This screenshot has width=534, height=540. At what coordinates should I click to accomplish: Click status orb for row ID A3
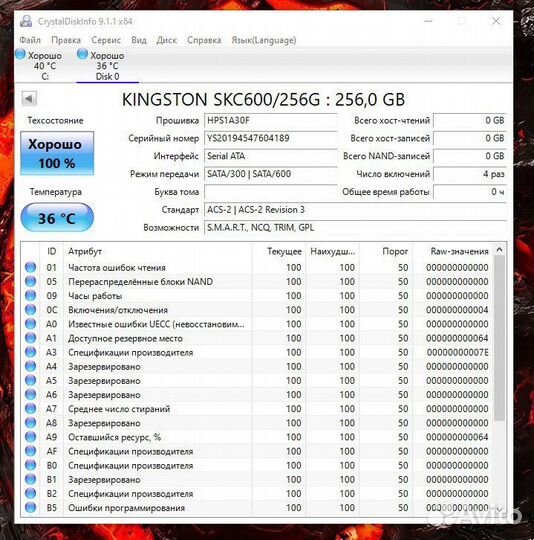[x=31, y=352]
